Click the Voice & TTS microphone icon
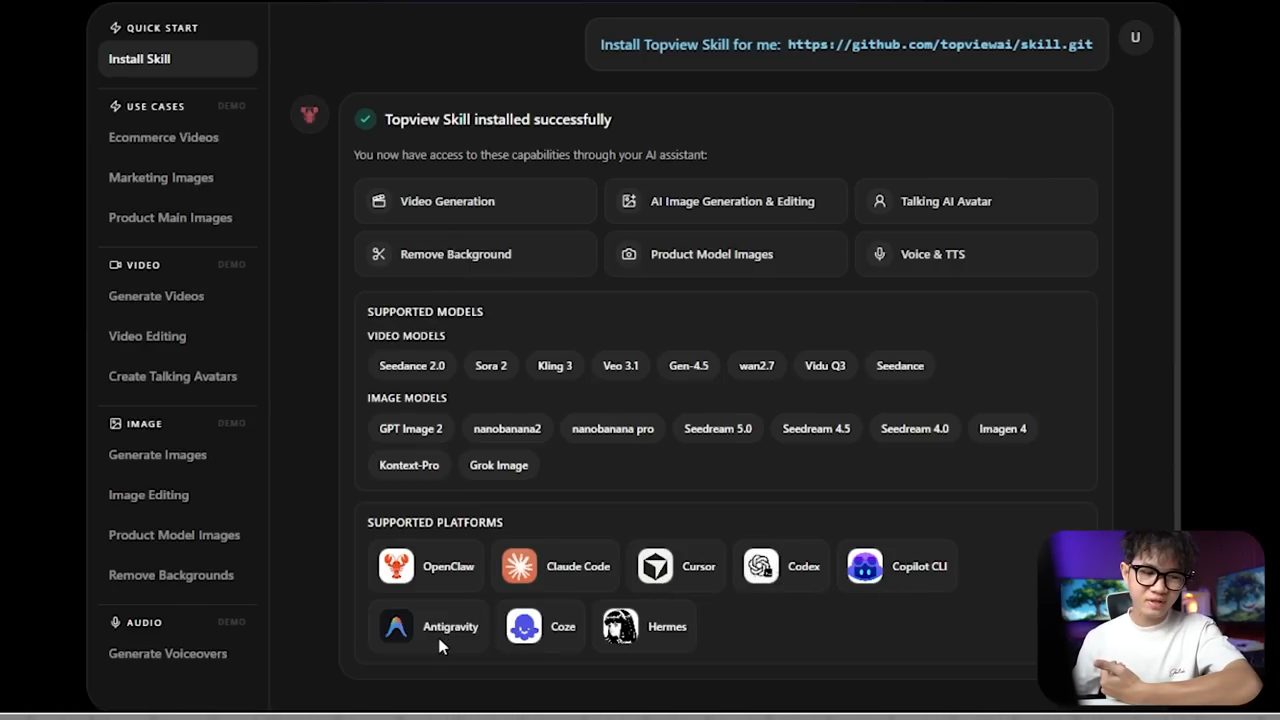1280x720 pixels. pyautogui.click(x=880, y=254)
